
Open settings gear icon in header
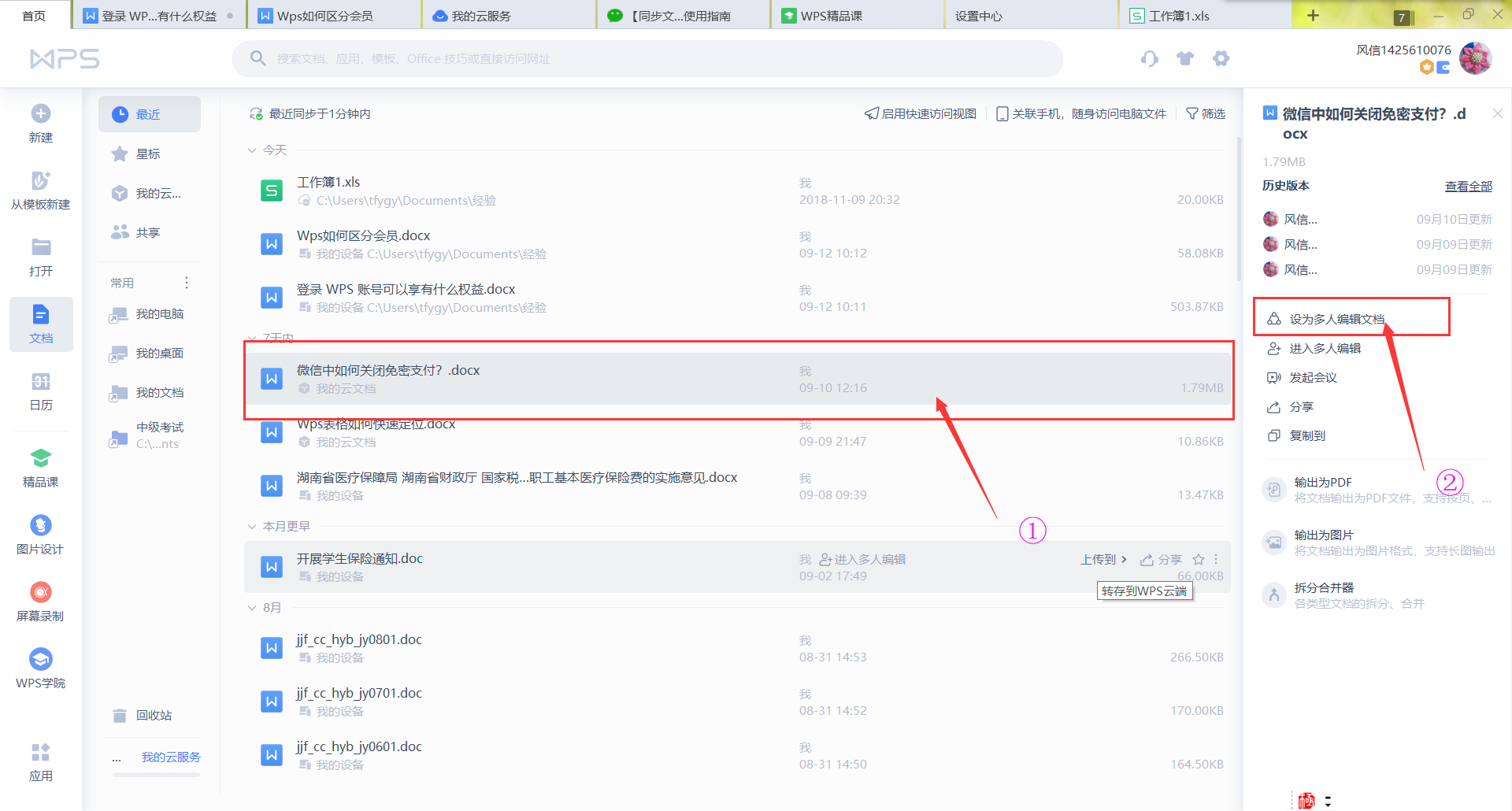coord(1221,58)
